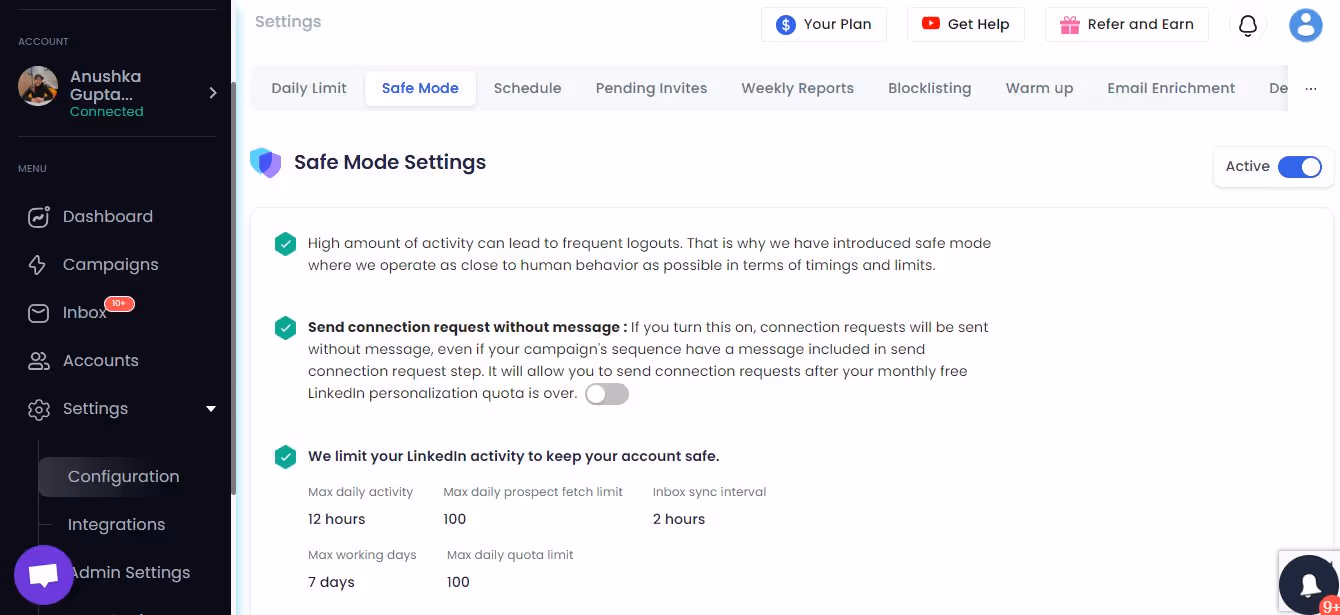Switch to the Schedule tab
This screenshot has height=615, width=1340.
coord(528,88)
